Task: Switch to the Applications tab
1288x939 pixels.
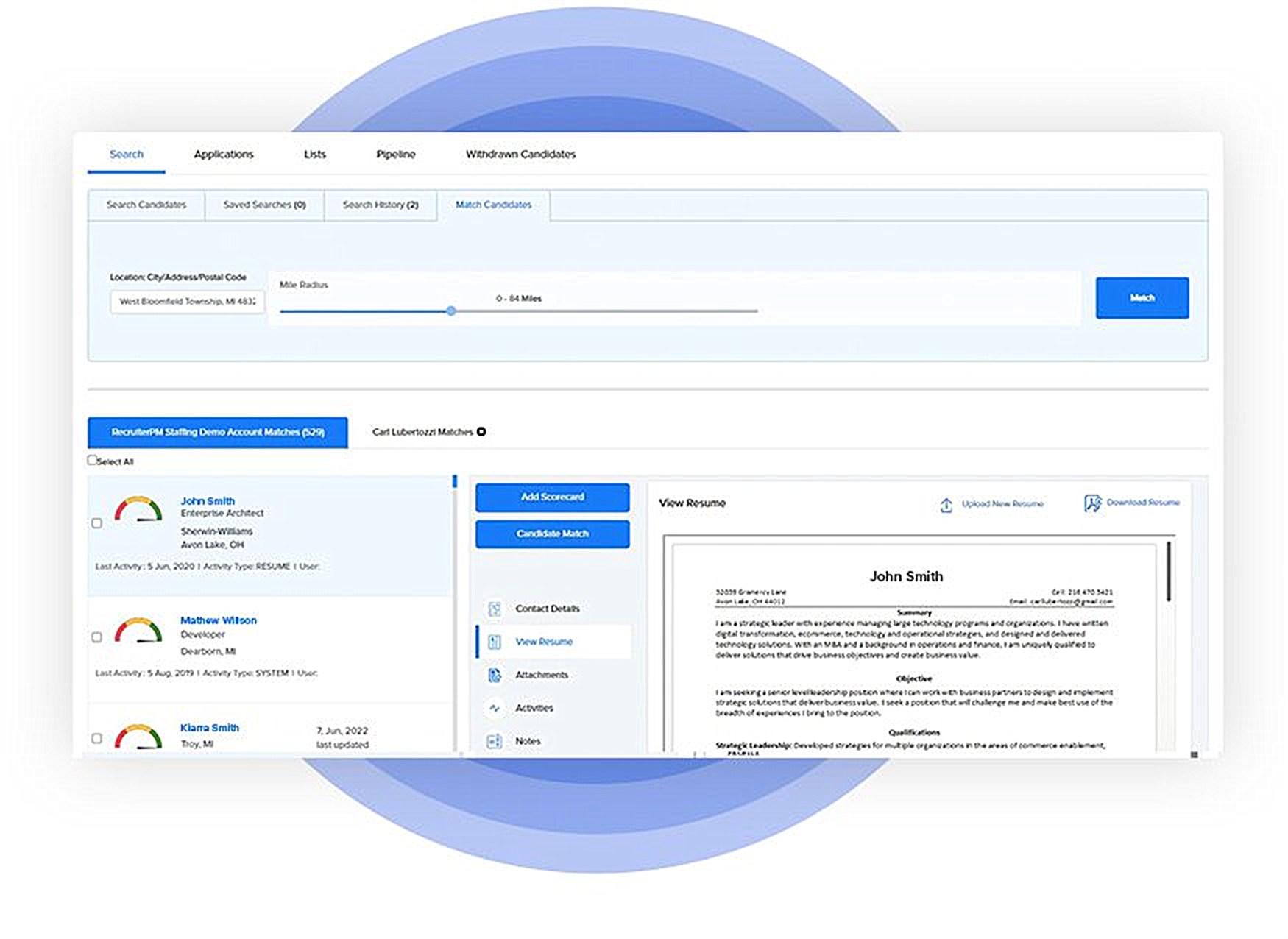Action: coord(224,155)
